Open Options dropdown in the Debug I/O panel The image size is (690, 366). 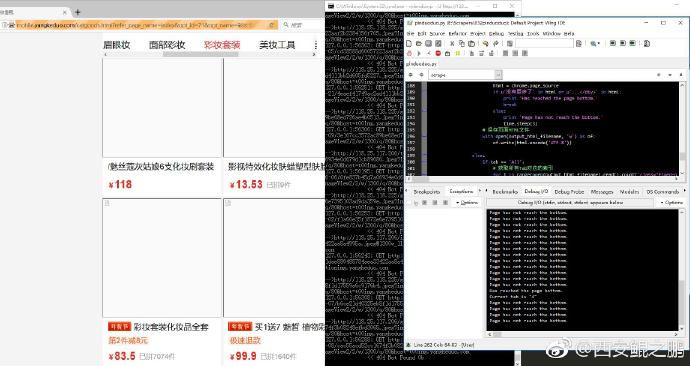point(672,202)
